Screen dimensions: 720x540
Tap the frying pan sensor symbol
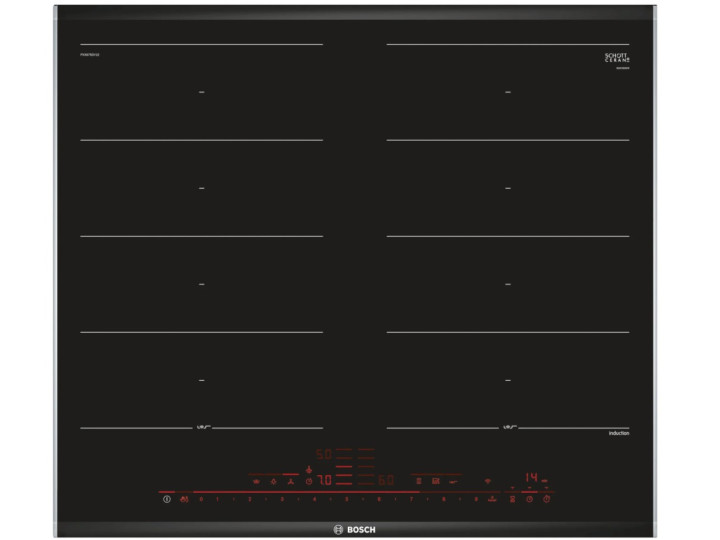point(453,482)
